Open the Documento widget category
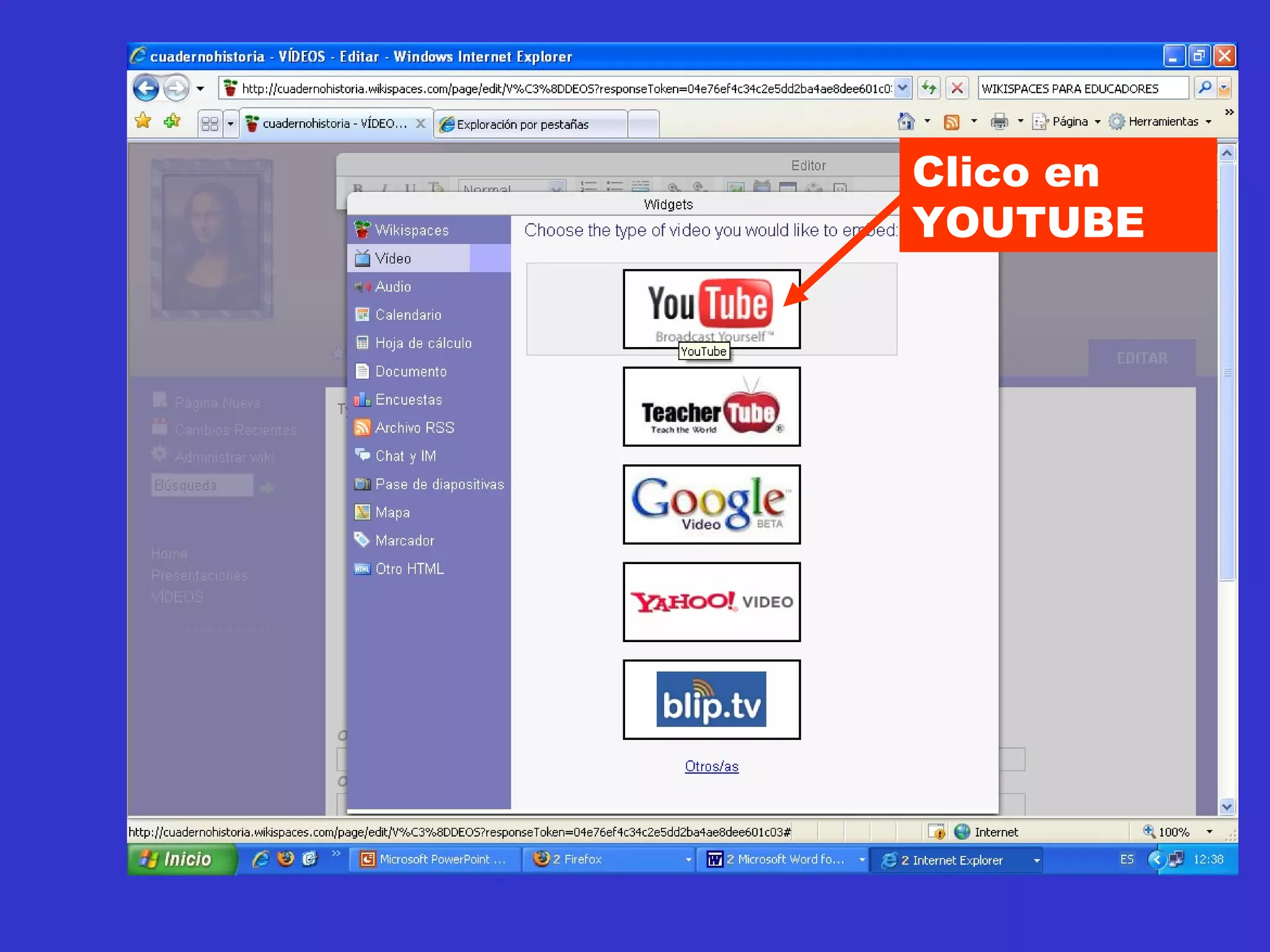Screen dimensions: 1270x952 429,371
